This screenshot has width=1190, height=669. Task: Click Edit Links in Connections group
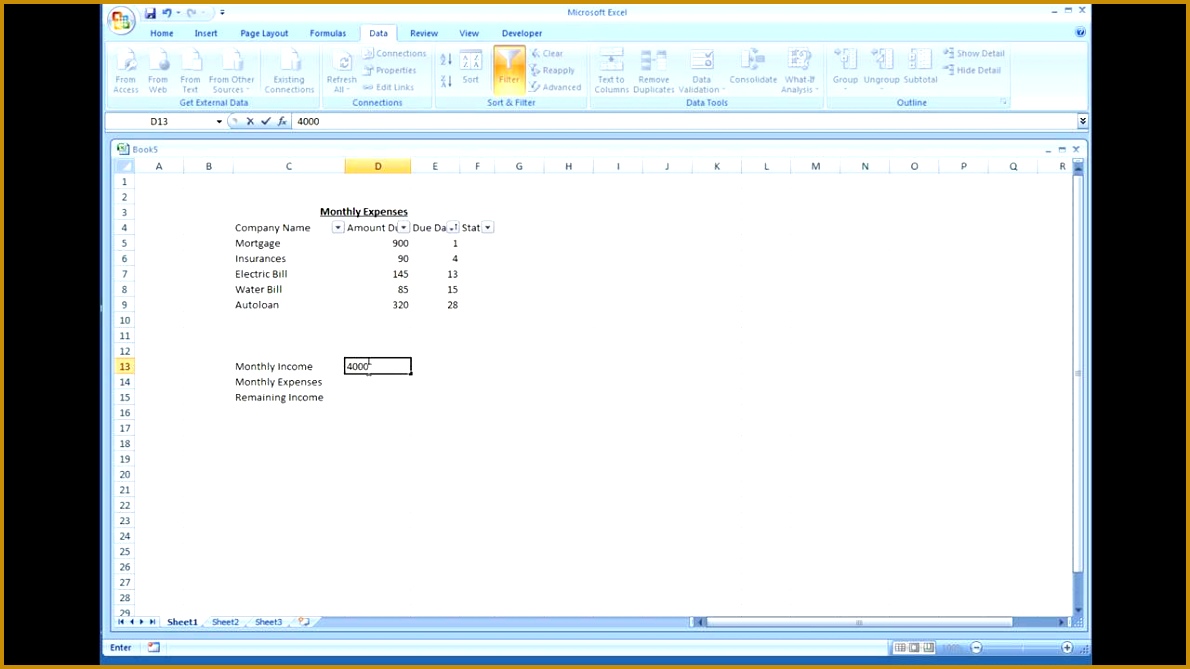tap(389, 87)
